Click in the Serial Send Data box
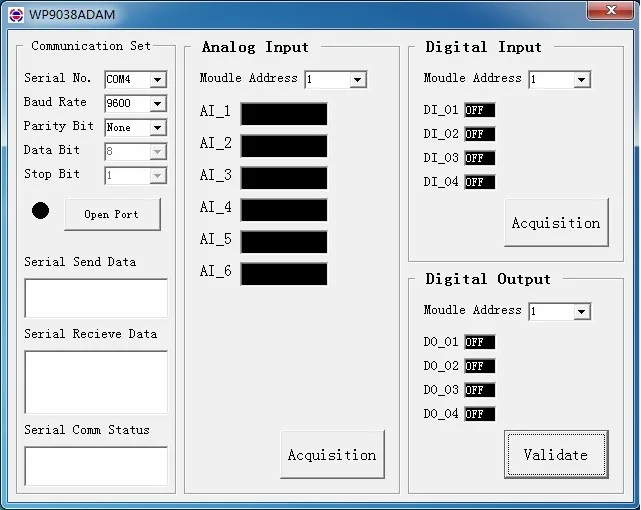 coord(96,298)
